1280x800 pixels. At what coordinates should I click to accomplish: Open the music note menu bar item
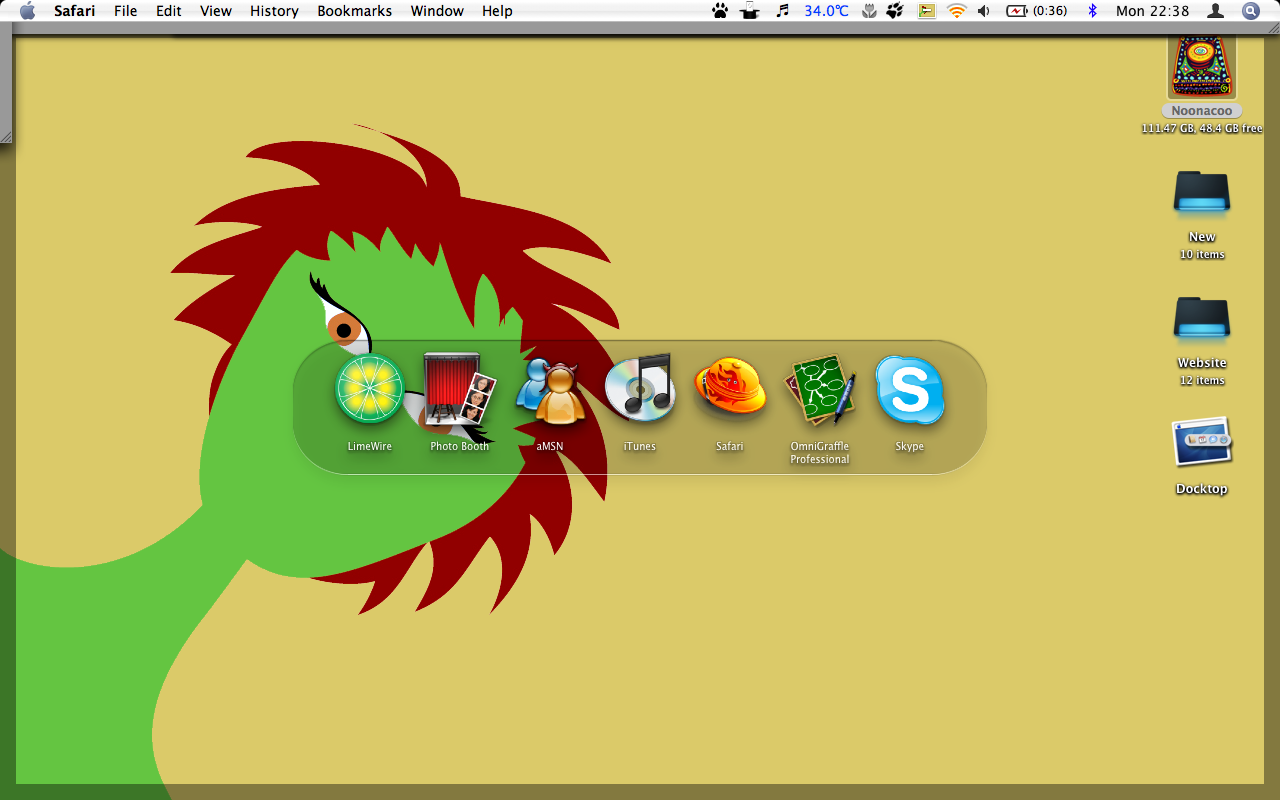[782, 11]
